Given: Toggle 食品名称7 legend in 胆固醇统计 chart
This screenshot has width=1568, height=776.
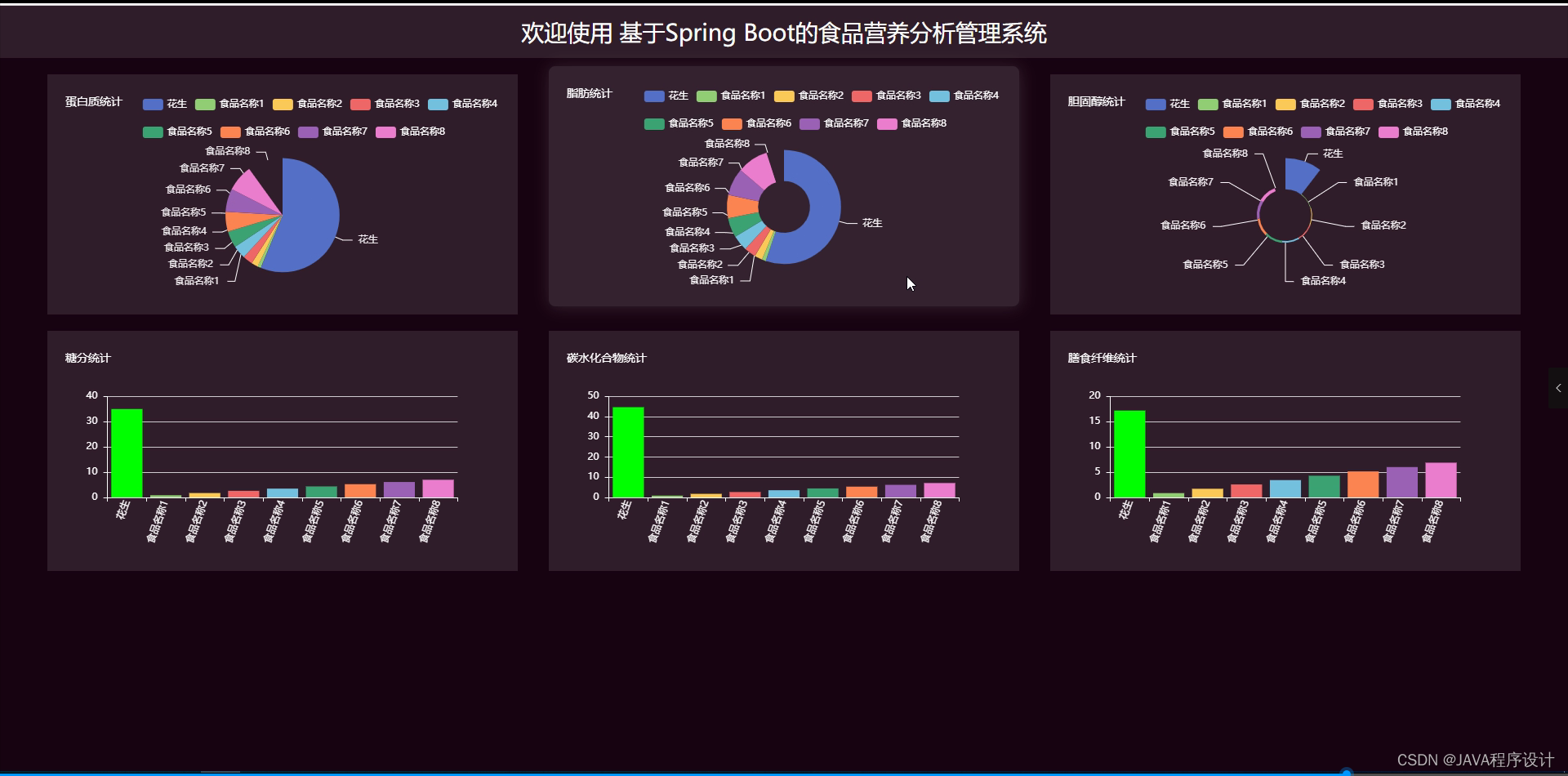Looking at the screenshot, I should [x=1335, y=132].
